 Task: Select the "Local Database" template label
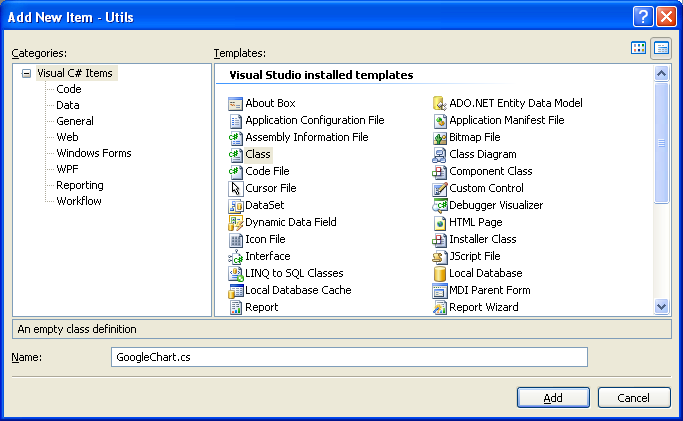coord(486,273)
